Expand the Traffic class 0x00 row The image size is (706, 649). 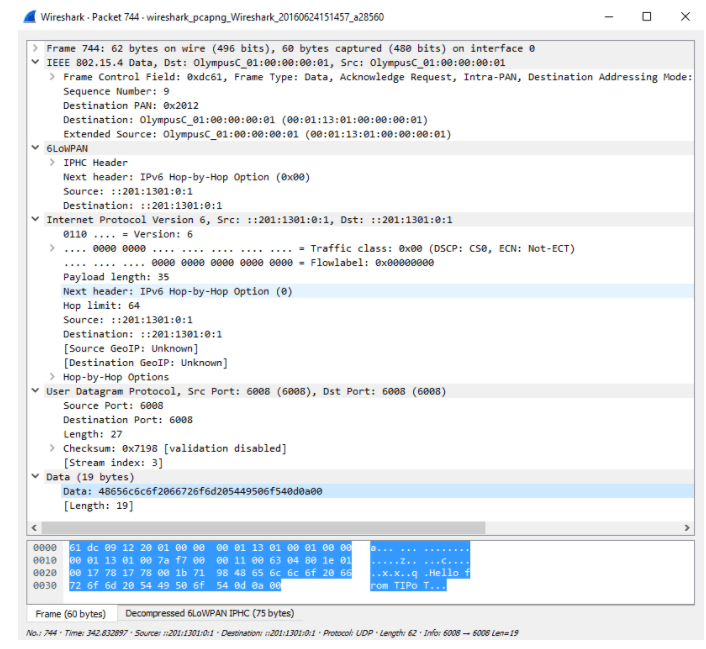click(52, 248)
